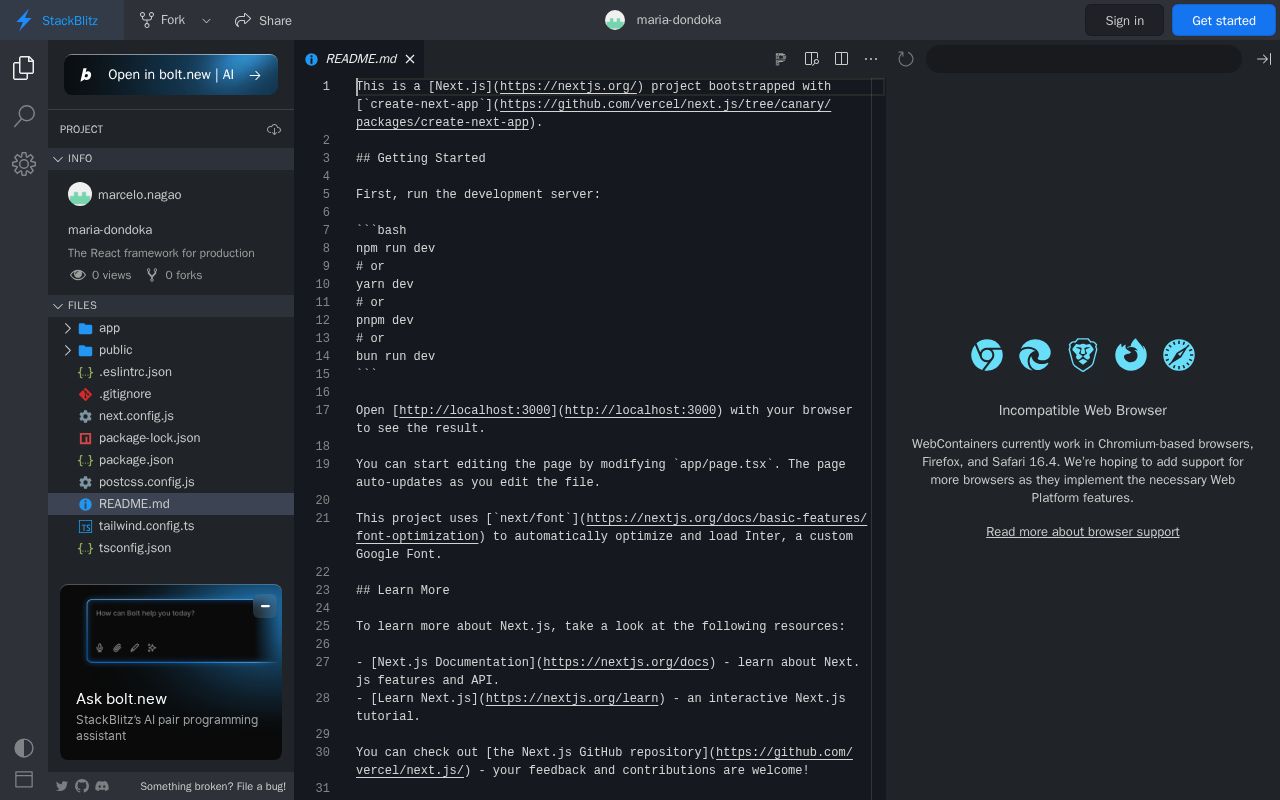Open the Fork options dropdown arrow
Image resolution: width=1280 pixels, height=800 pixels.
[x=207, y=20]
